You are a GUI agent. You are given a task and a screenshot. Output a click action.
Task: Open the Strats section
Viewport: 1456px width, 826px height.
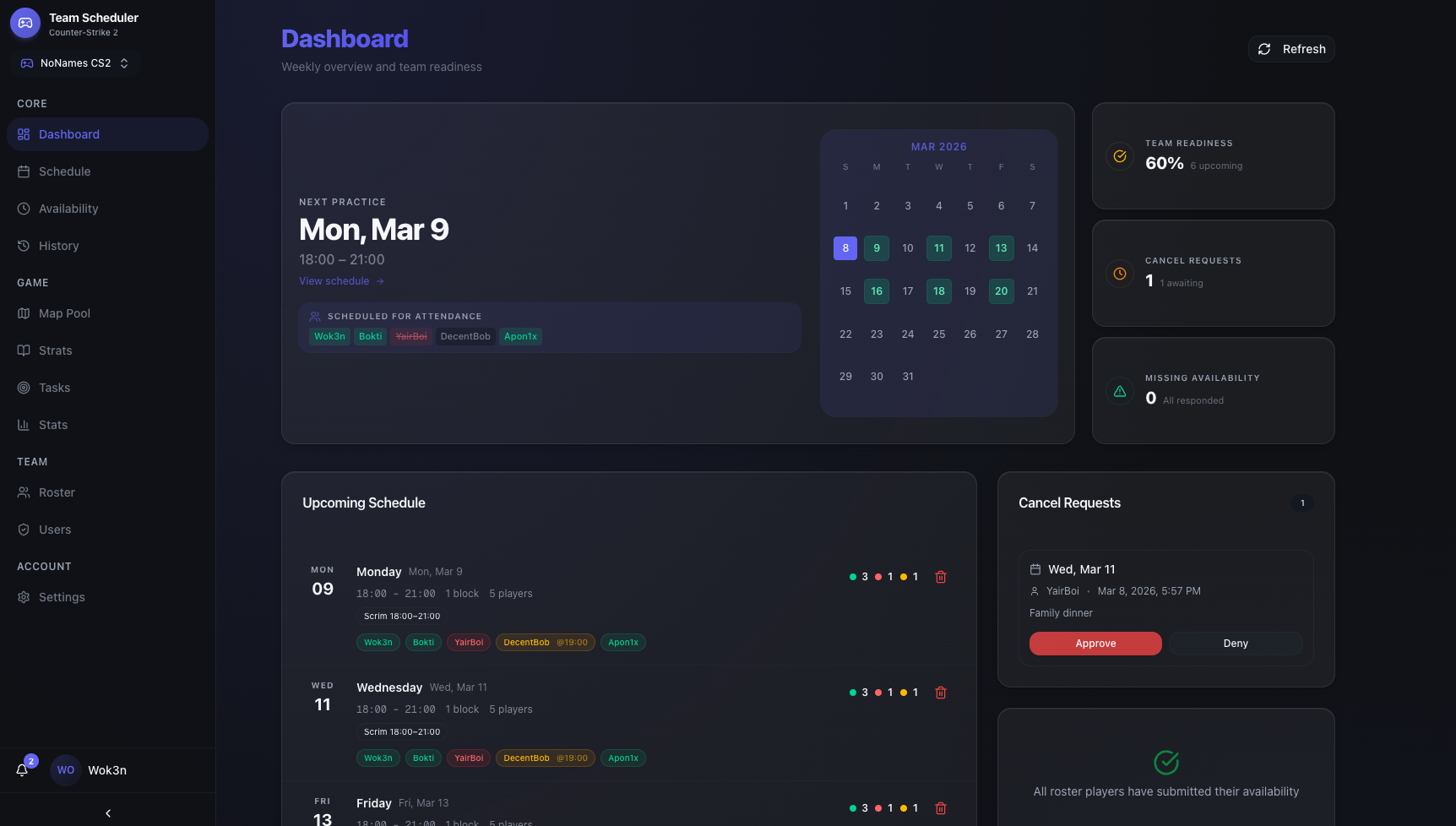coord(55,350)
